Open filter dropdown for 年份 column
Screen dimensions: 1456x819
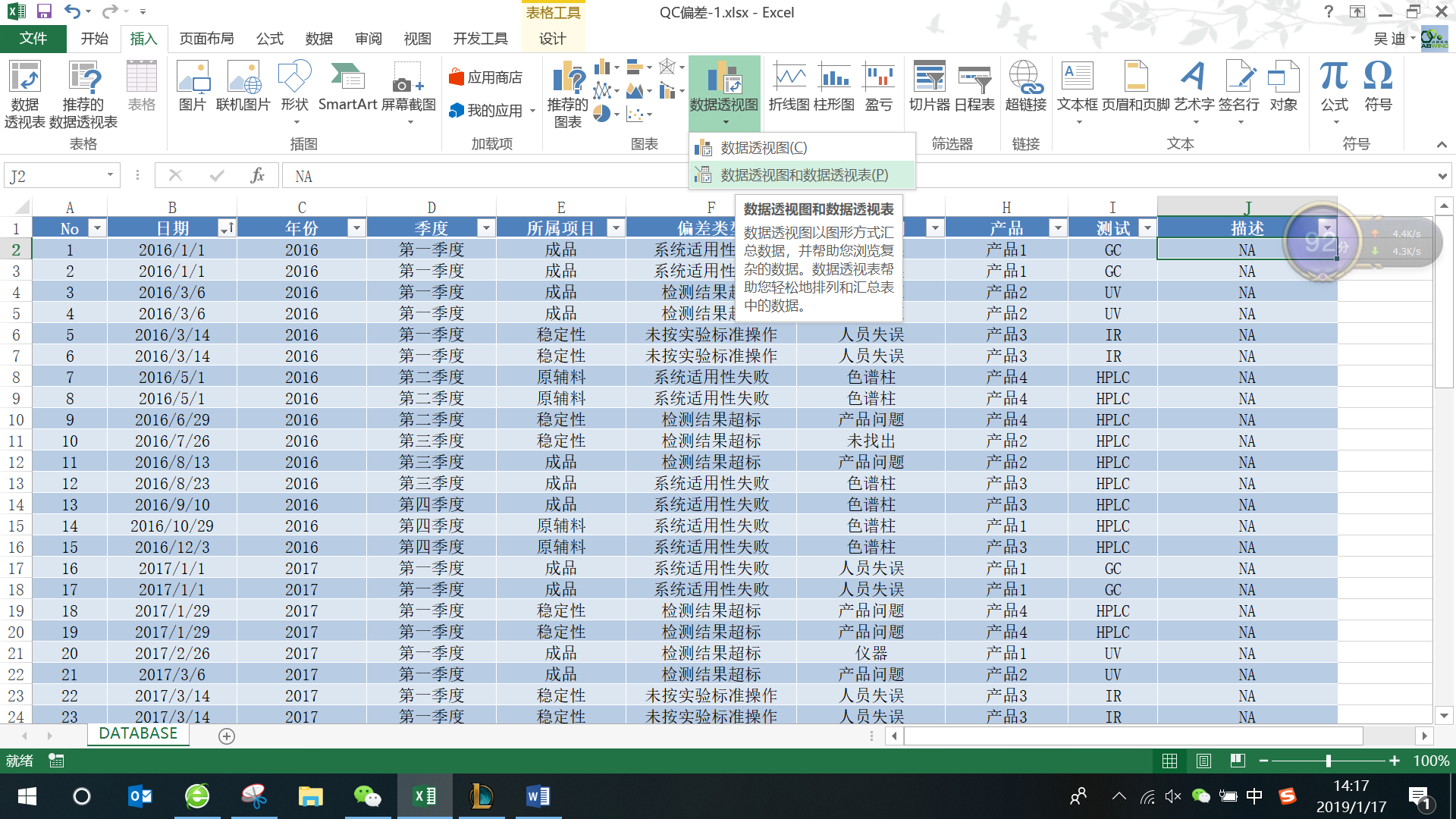tap(356, 228)
